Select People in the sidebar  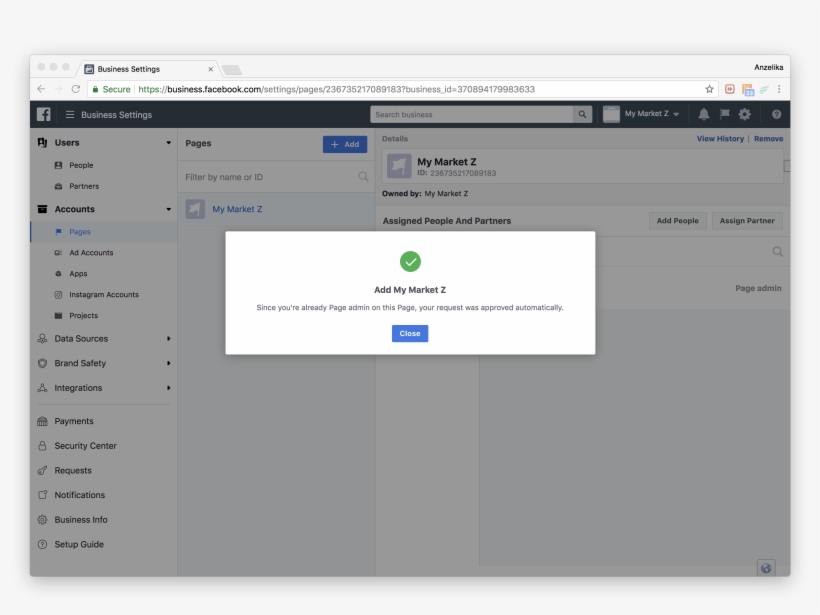coord(81,165)
